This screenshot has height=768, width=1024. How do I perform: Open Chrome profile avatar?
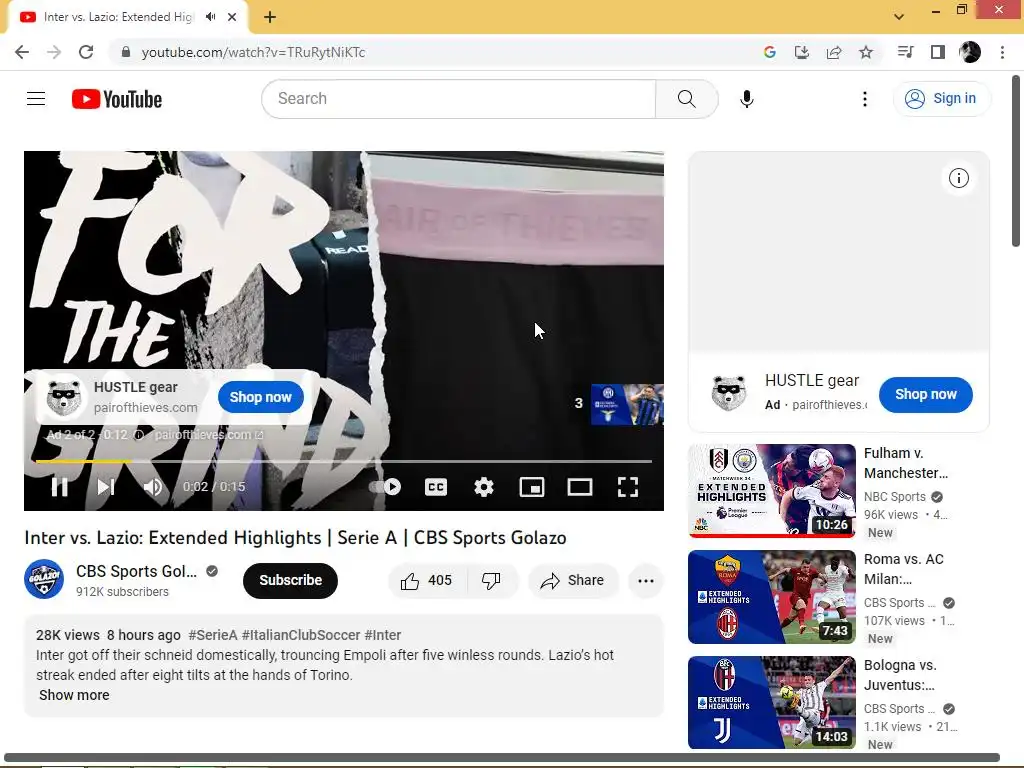(x=970, y=52)
